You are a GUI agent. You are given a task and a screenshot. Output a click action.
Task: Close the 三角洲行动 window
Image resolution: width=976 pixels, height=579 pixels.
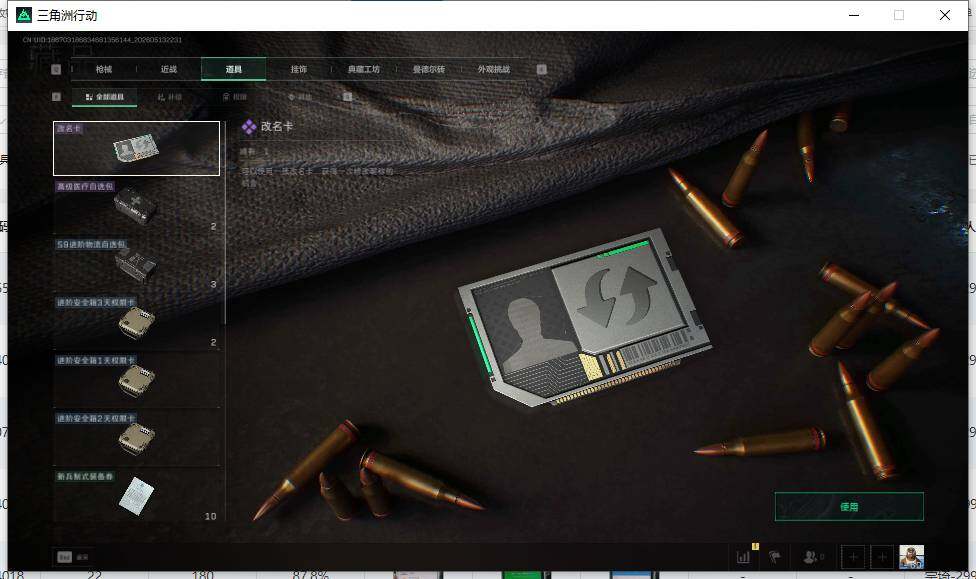945,15
